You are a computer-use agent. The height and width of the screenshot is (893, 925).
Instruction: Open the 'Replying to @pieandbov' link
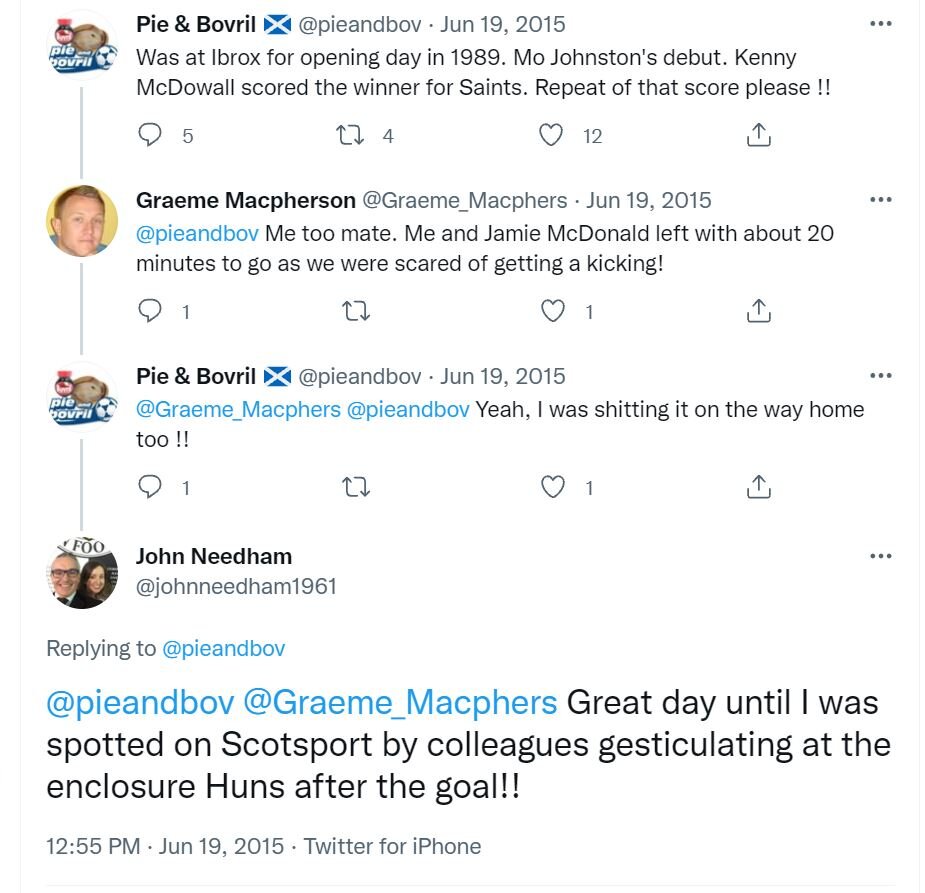[x=224, y=648]
